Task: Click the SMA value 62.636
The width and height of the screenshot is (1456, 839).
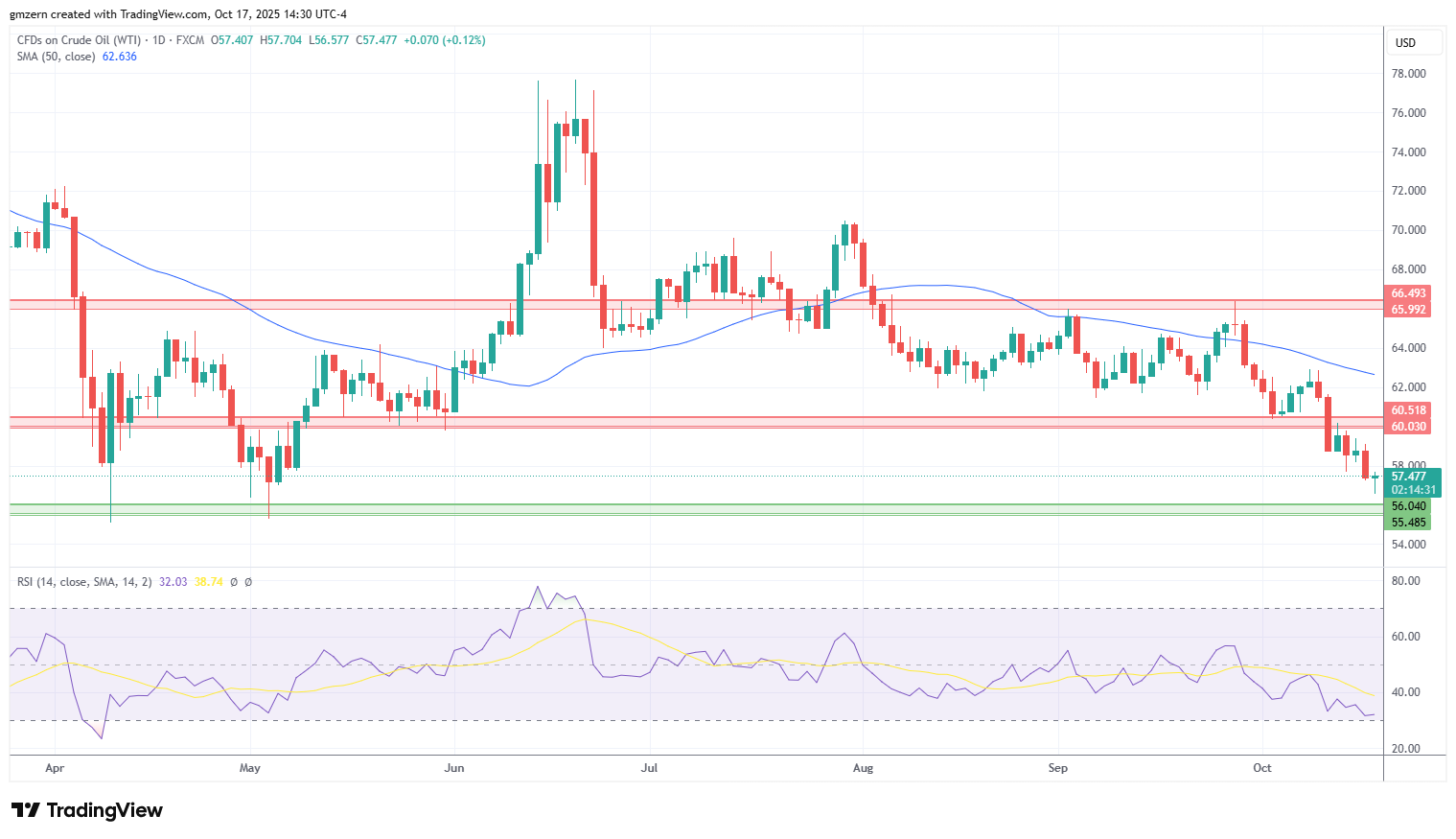Action: tap(120, 57)
